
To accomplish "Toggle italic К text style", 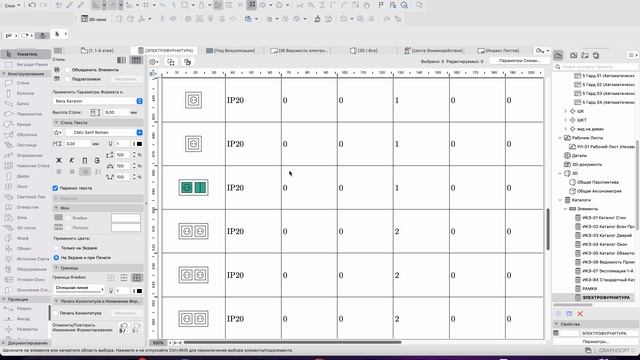I will (x=71, y=160).
